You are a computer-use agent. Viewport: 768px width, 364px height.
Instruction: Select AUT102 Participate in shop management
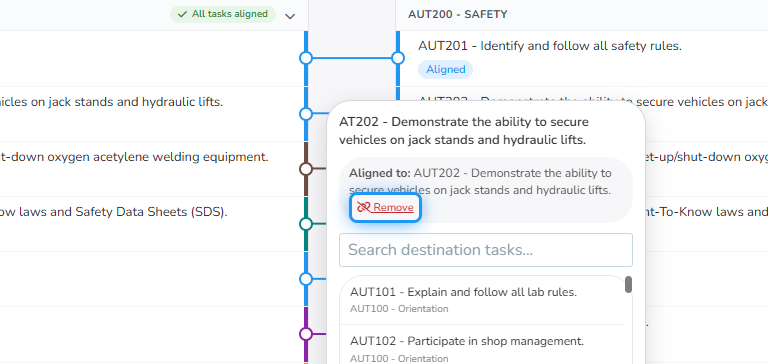[x=482, y=345]
